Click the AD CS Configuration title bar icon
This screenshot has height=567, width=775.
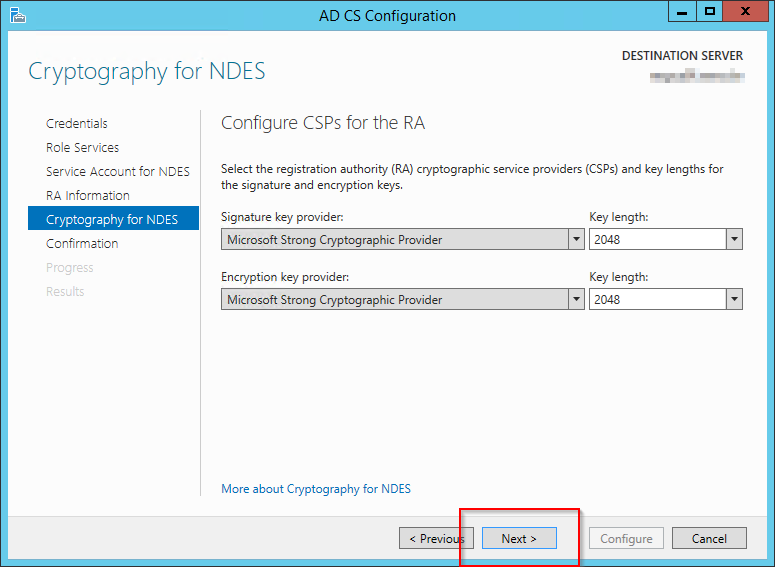[17, 15]
